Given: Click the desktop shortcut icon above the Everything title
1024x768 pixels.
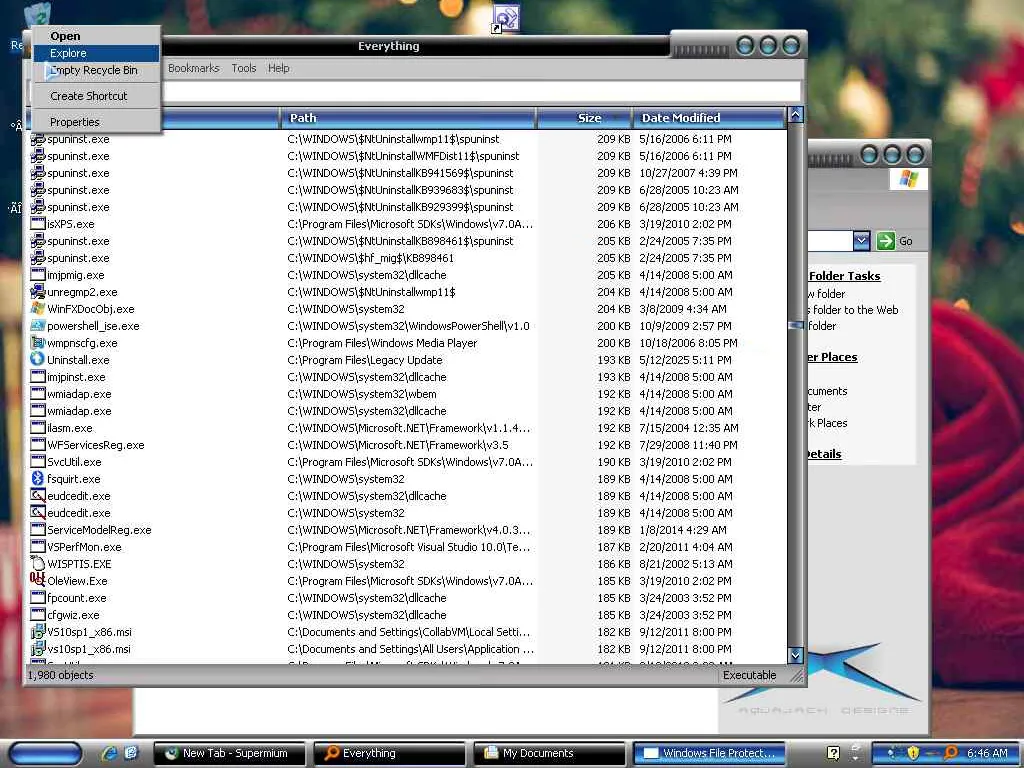Looking at the screenshot, I should 505,18.
